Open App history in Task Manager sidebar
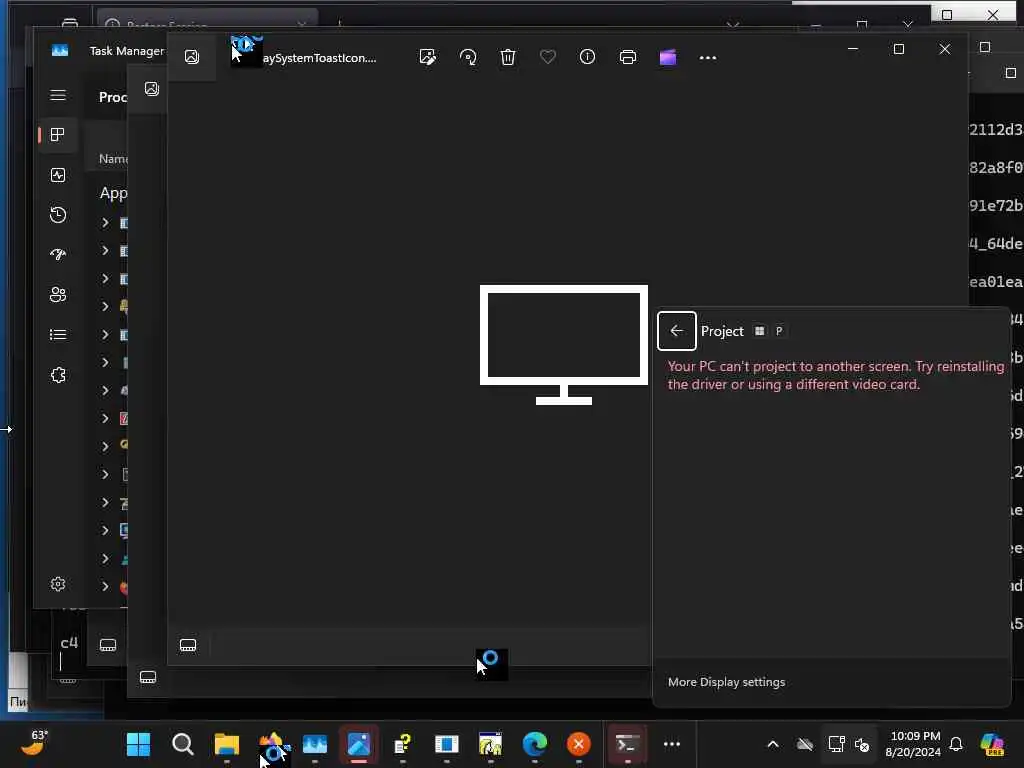 [57, 215]
